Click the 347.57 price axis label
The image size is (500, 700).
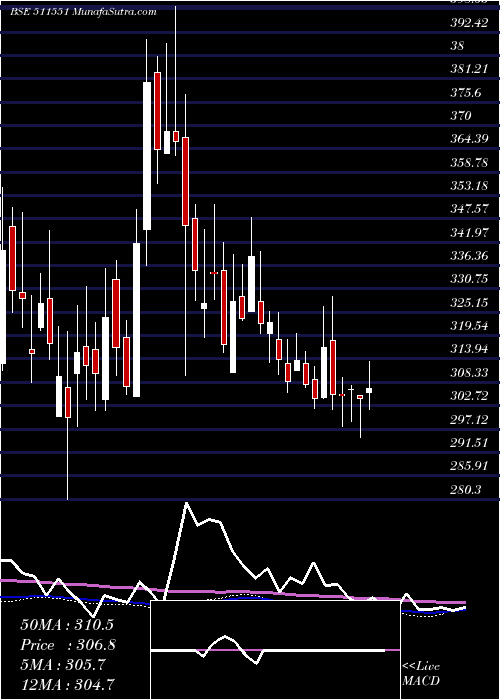(x=469, y=208)
